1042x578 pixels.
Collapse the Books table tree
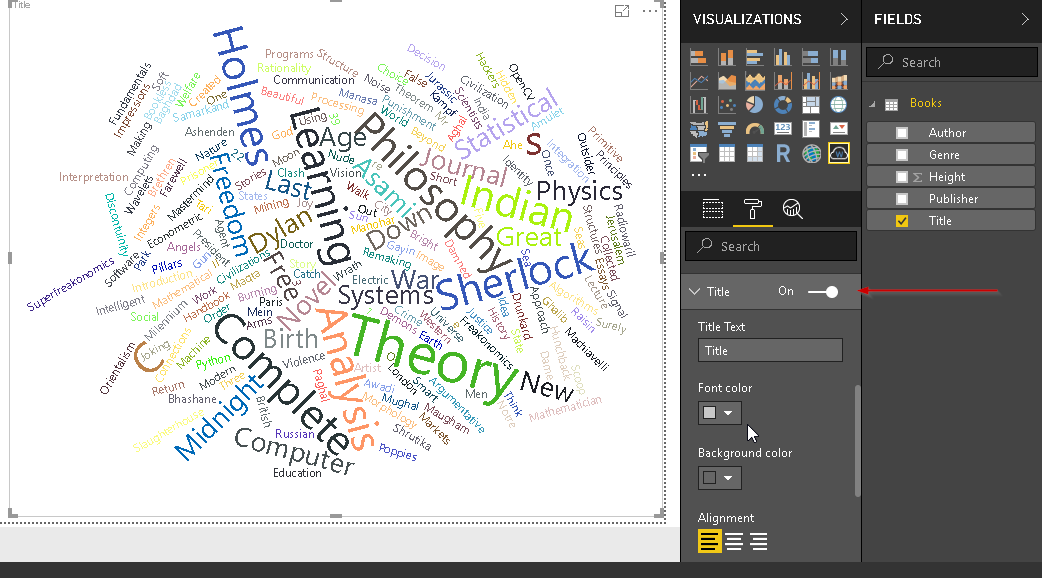(873, 104)
